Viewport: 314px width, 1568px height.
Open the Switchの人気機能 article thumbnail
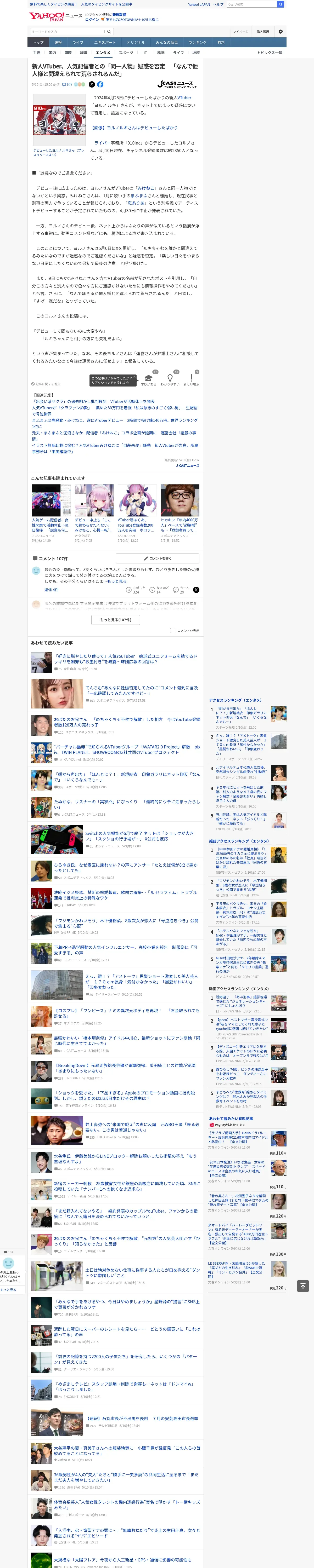click(57, 839)
